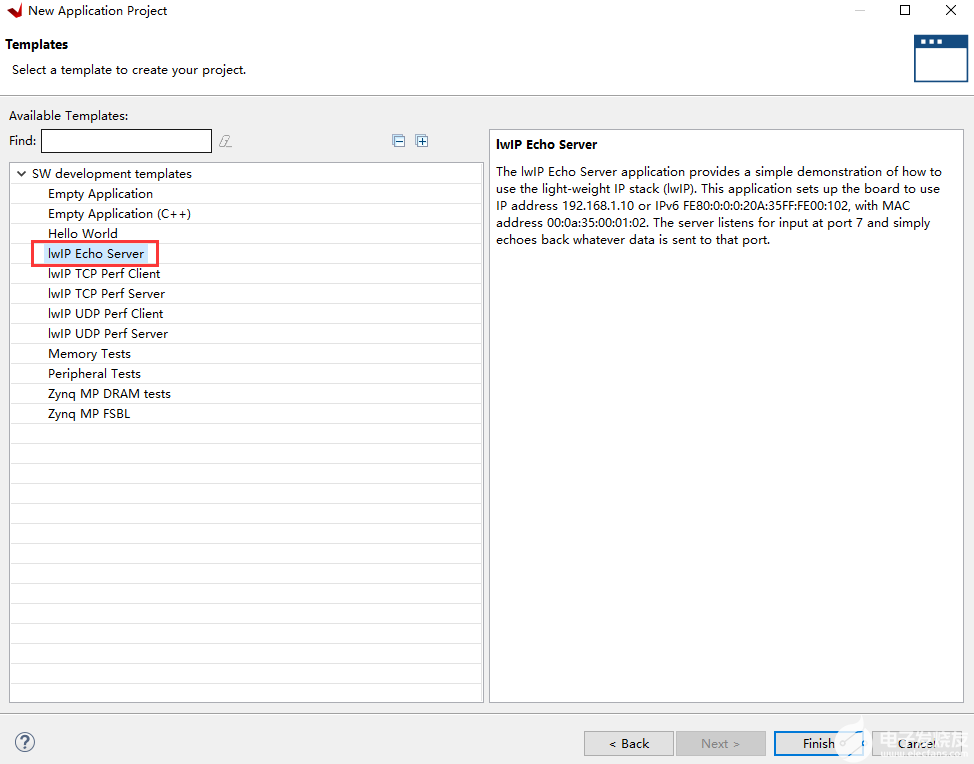Click in the Find text field
The width and height of the screenshot is (974, 764).
[127, 141]
